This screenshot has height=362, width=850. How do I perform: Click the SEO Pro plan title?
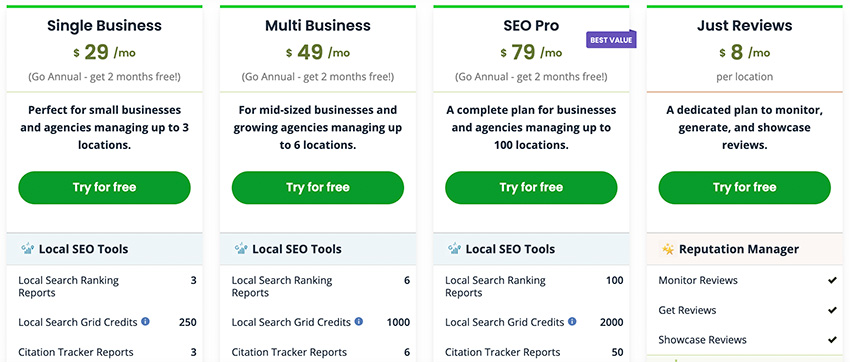531,25
